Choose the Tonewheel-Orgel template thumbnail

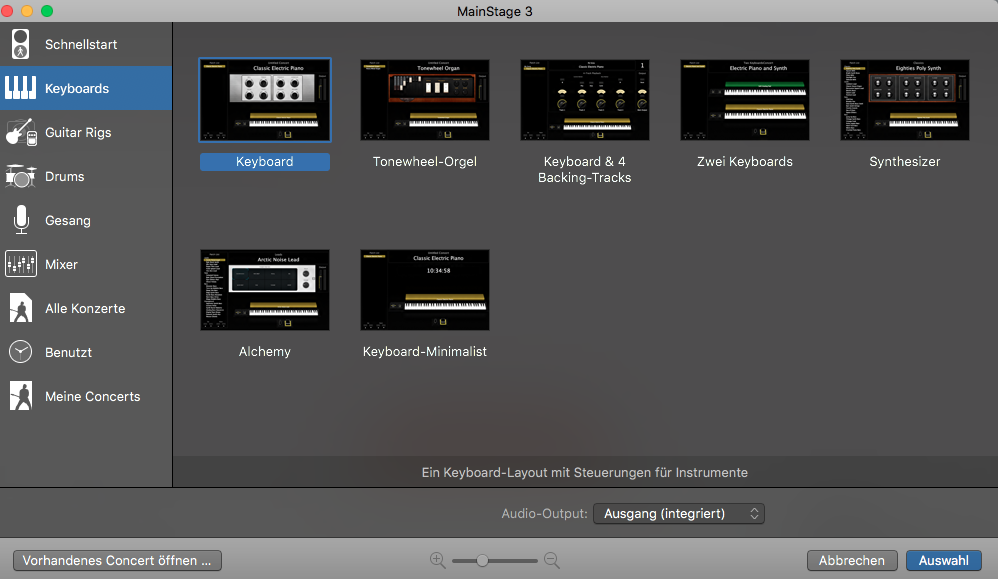click(425, 100)
